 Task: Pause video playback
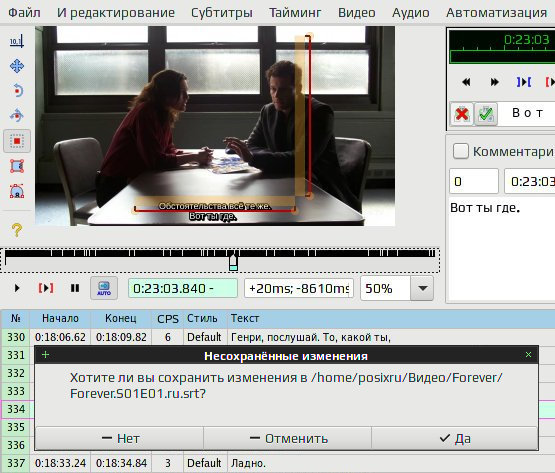75,288
